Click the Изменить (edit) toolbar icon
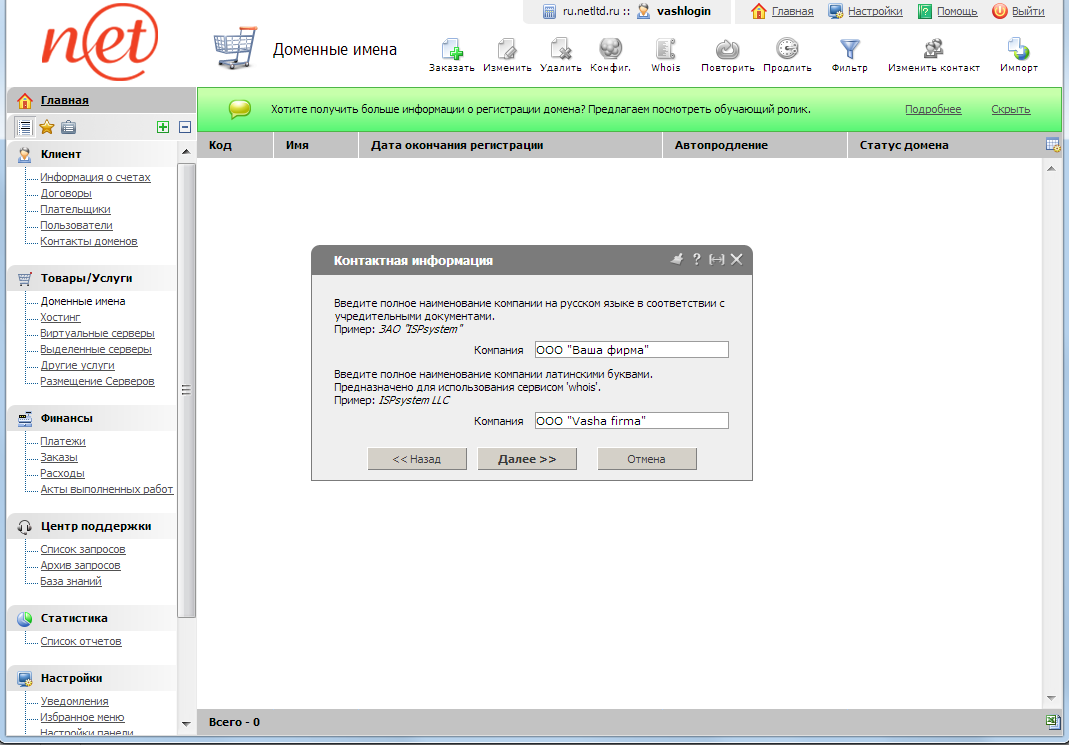 (506, 50)
